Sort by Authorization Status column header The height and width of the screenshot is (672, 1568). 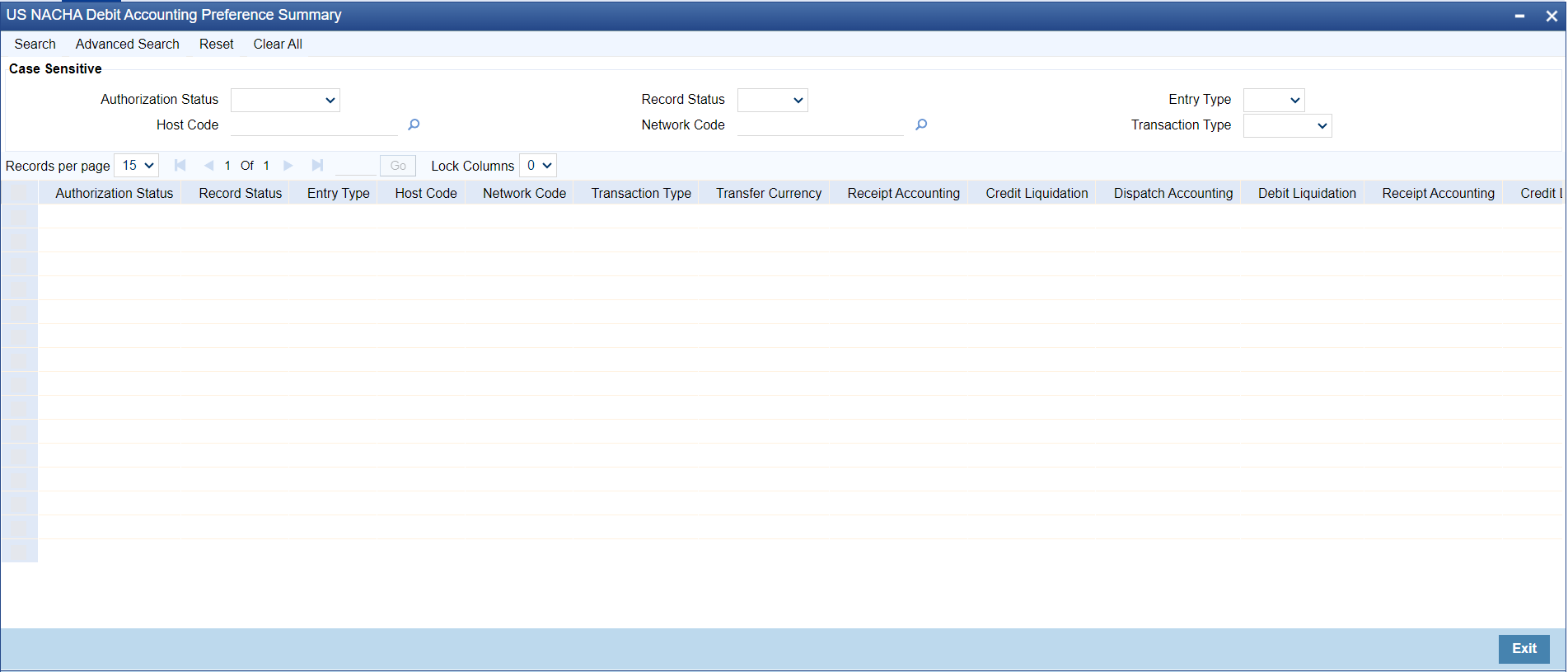tap(115, 193)
